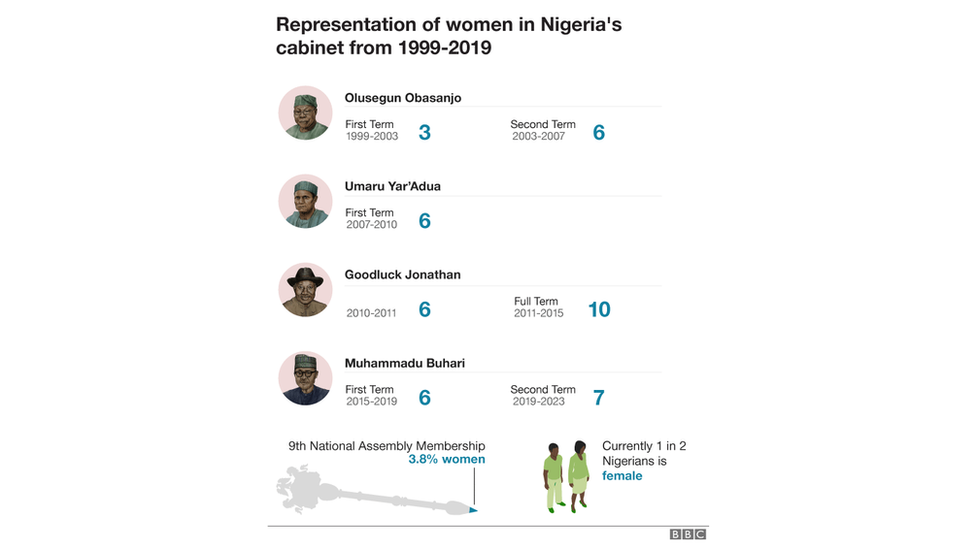Click the infographic title about Nigeria's cabinet
976x549 pixels.
tap(449, 36)
